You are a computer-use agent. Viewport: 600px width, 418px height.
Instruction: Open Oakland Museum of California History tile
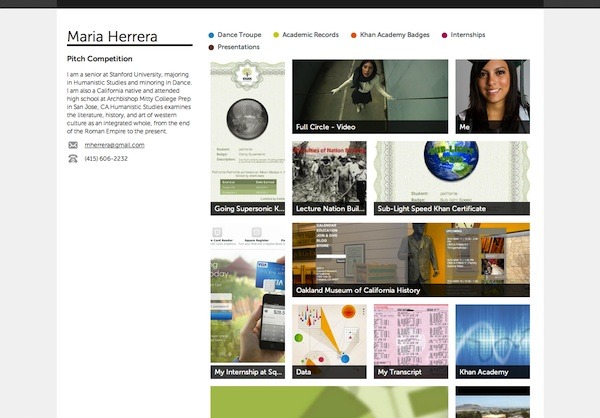pos(410,259)
